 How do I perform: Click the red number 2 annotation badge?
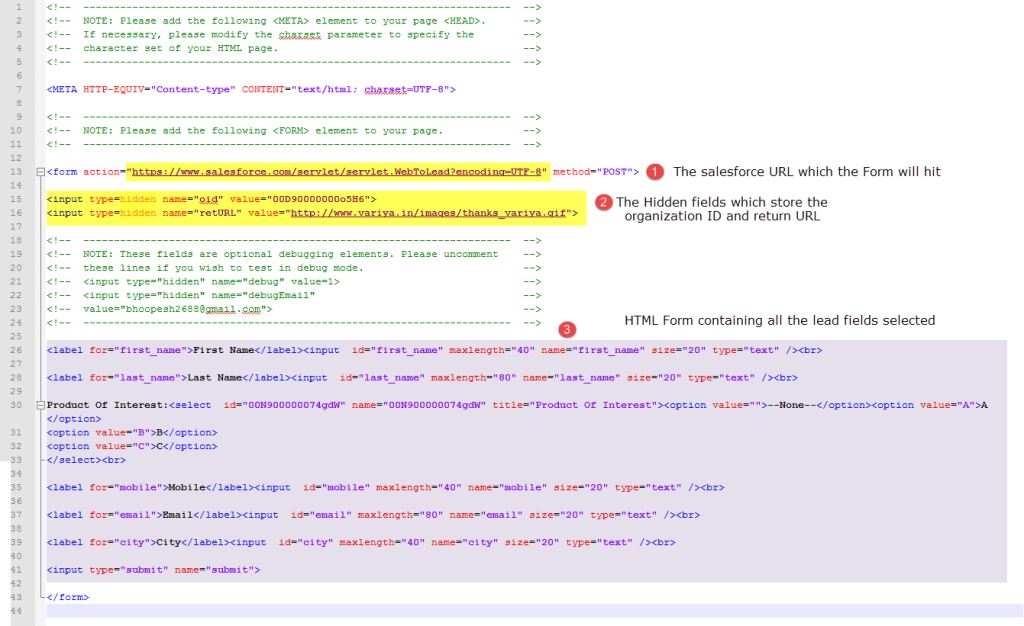click(x=603, y=203)
